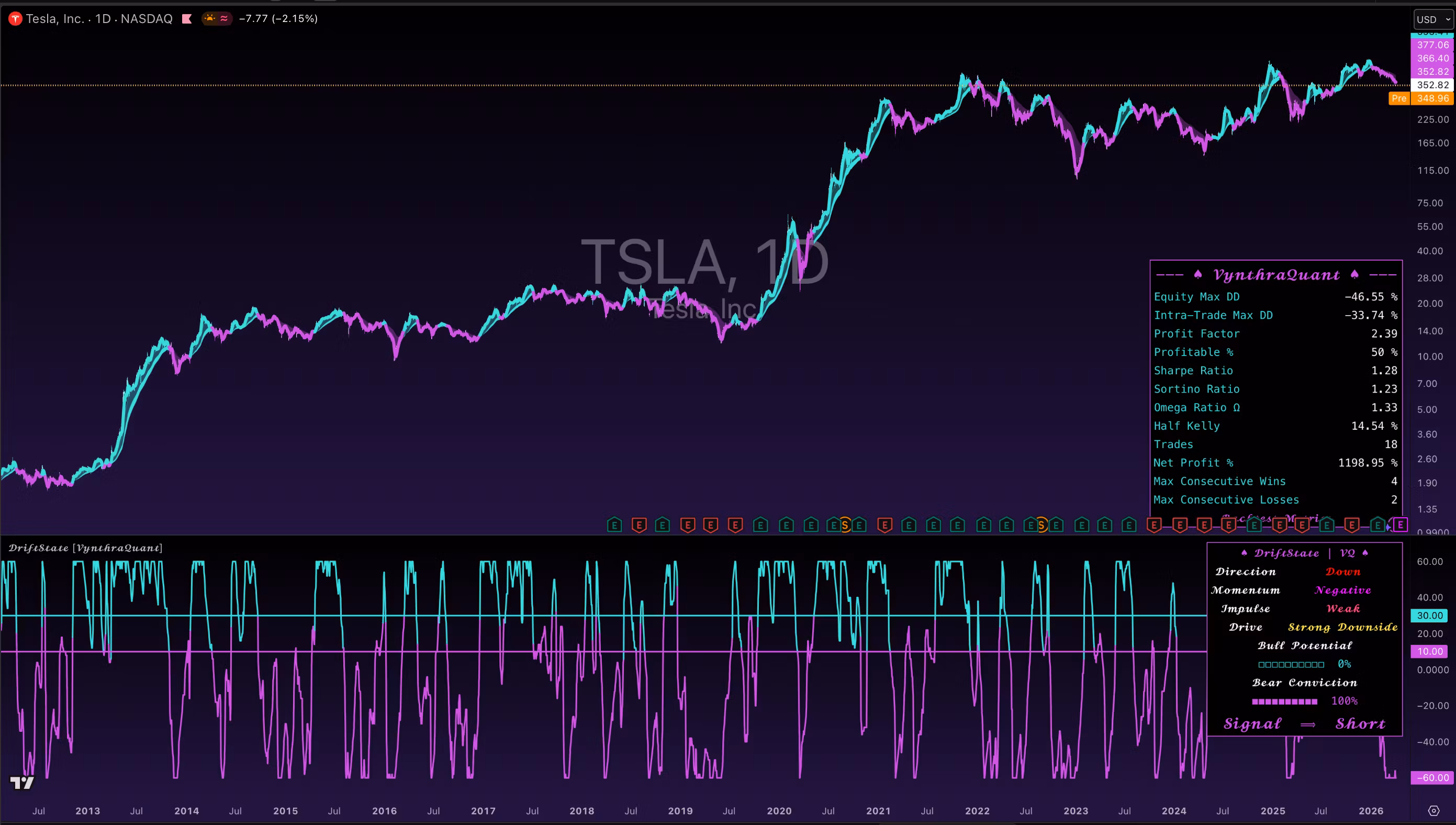The width and height of the screenshot is (1456, 825).
Task: Click the DriftState [VynthraQuant] indicator title
Action: [x=85, y=548]
